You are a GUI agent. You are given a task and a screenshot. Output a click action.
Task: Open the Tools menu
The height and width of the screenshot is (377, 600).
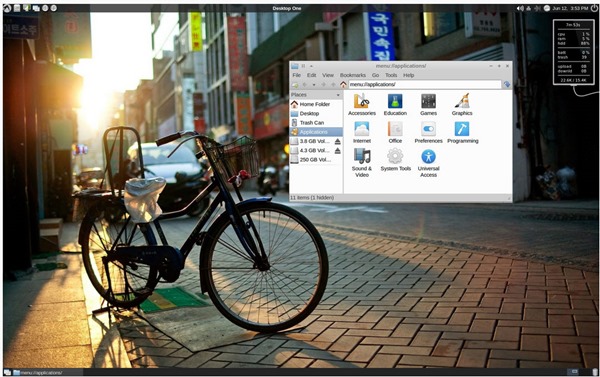tap(391, 75)
